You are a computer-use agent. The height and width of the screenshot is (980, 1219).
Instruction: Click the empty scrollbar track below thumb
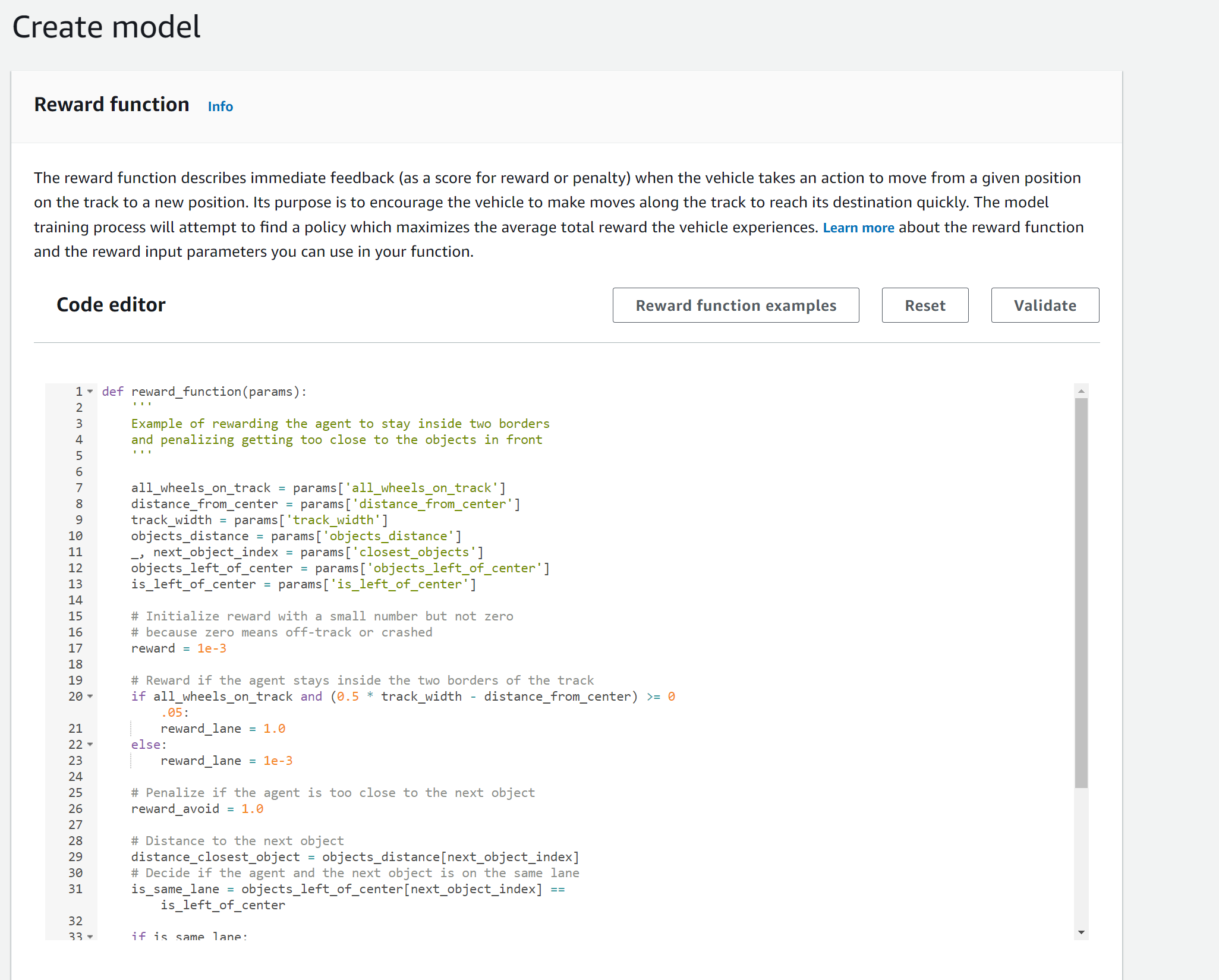(1081, 856)
